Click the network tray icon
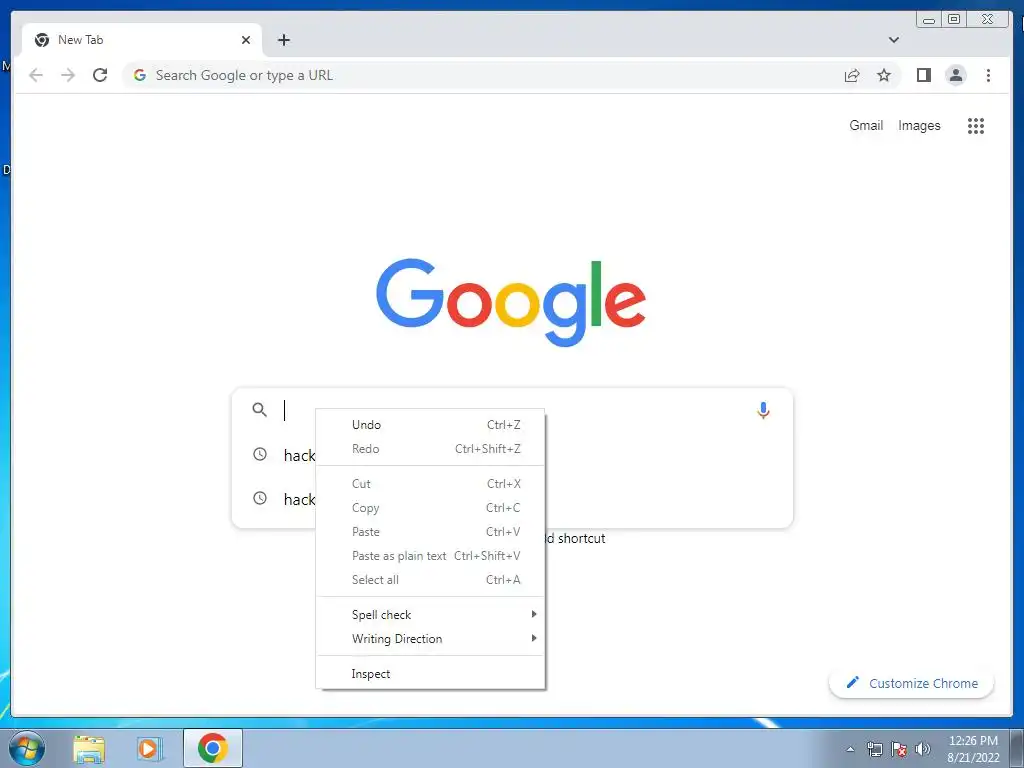 874,749
